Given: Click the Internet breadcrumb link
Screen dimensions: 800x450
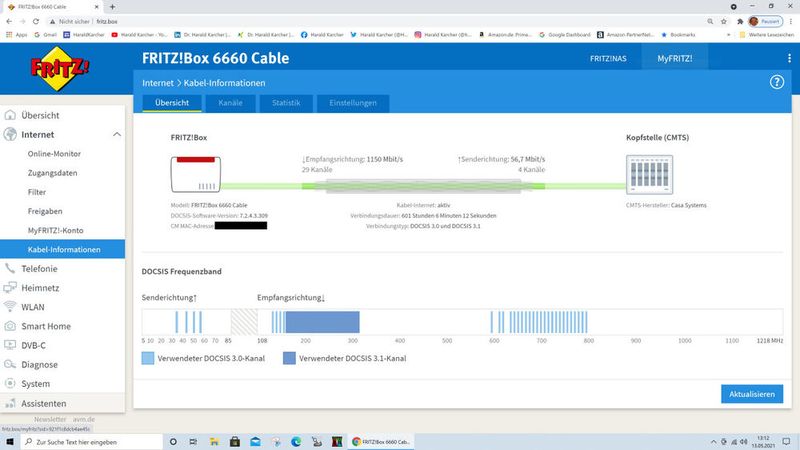Looking at the screenshot, I should (x=158, y=83).
